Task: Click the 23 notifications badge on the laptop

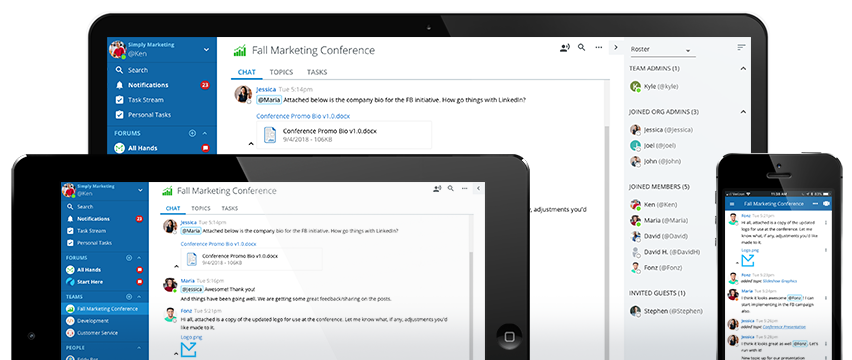Action: (x=205, y=85)
